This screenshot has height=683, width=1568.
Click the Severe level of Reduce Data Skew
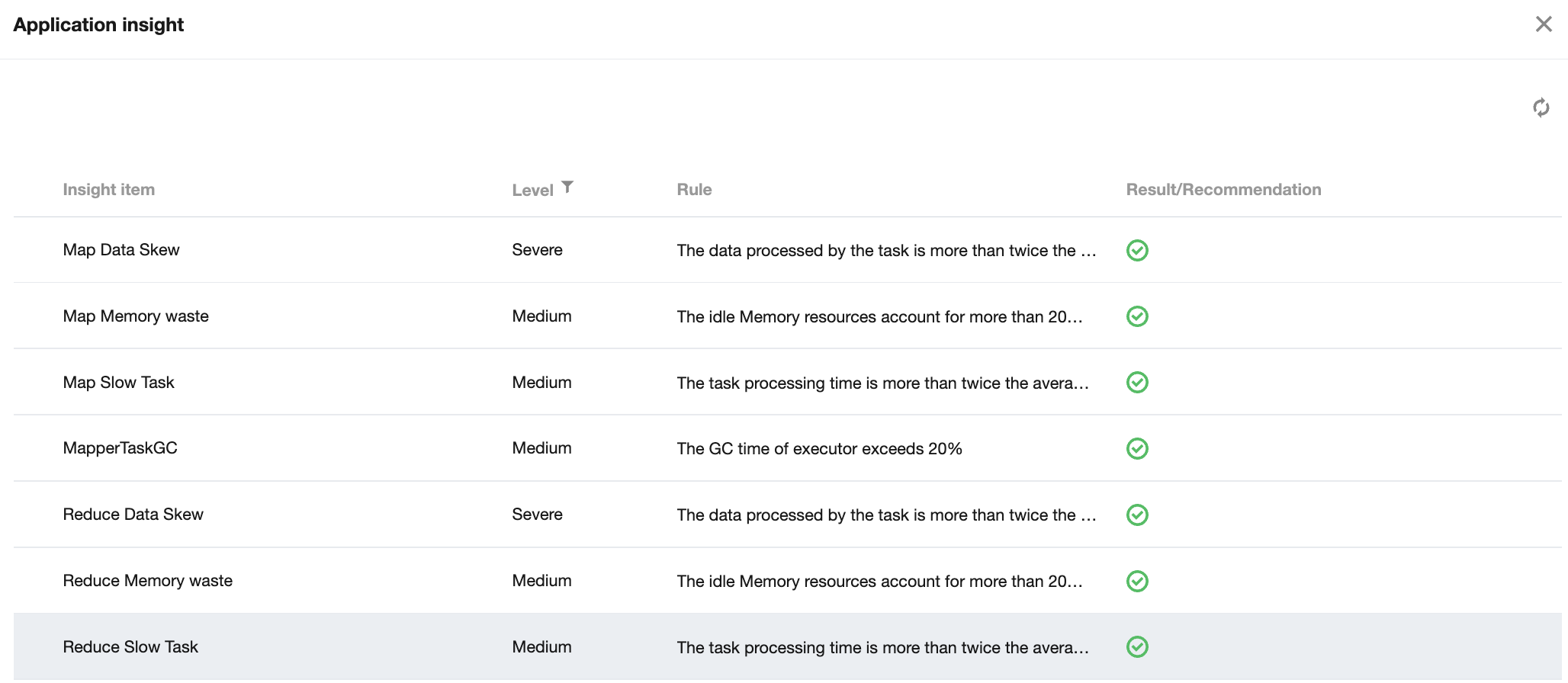click(537, 515)
